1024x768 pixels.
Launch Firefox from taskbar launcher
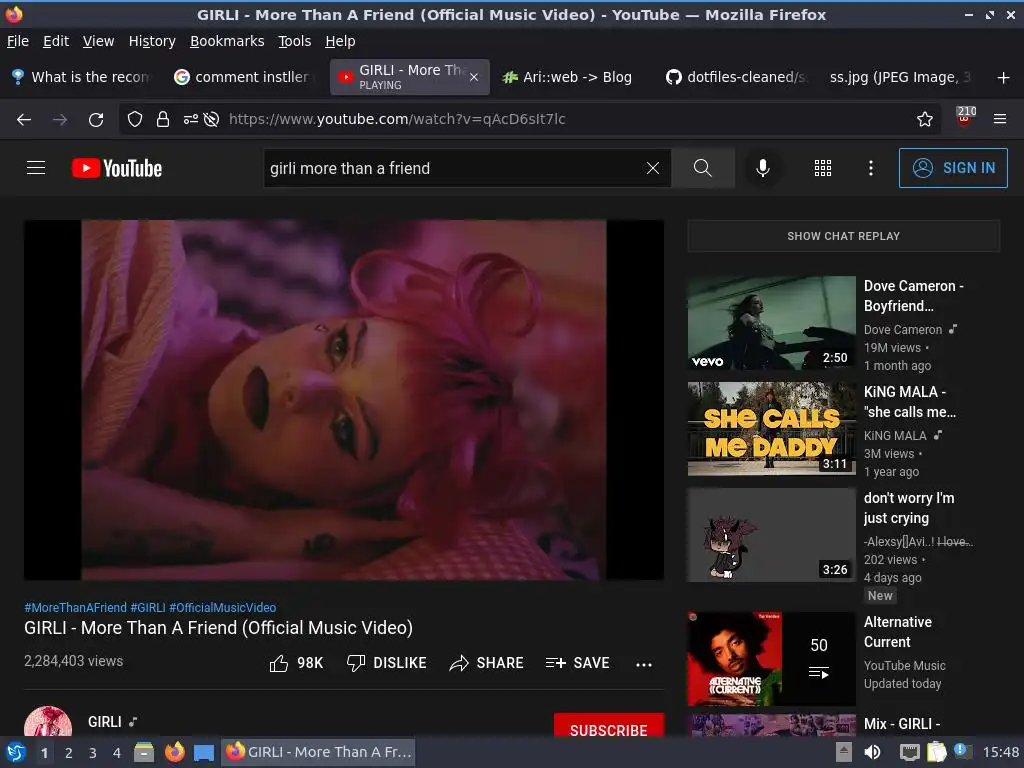tap(174, 752)
